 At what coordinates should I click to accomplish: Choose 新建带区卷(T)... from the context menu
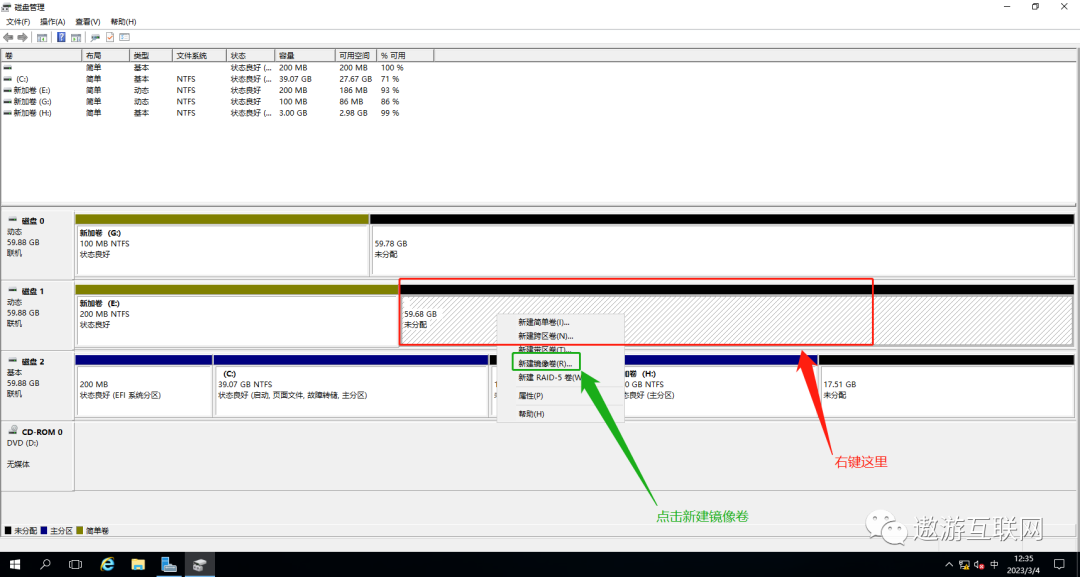click(560, 349)
